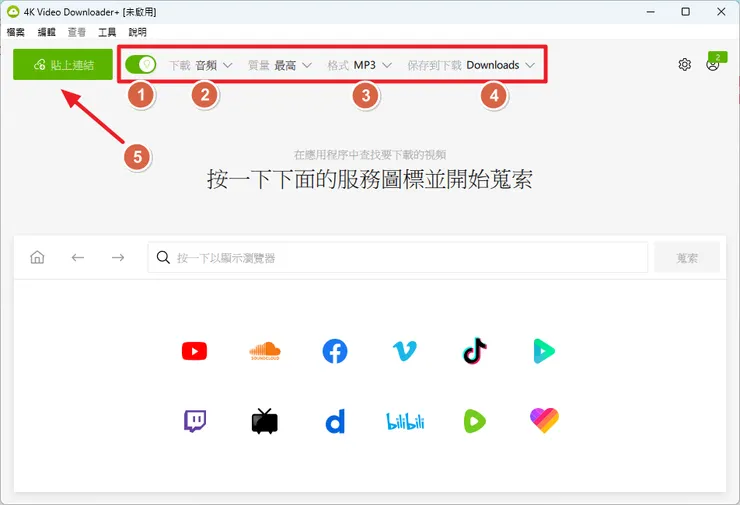
Task: Expand the Downloads save folder dropdown
Action: pyautogui.click(x=471, y=65)
